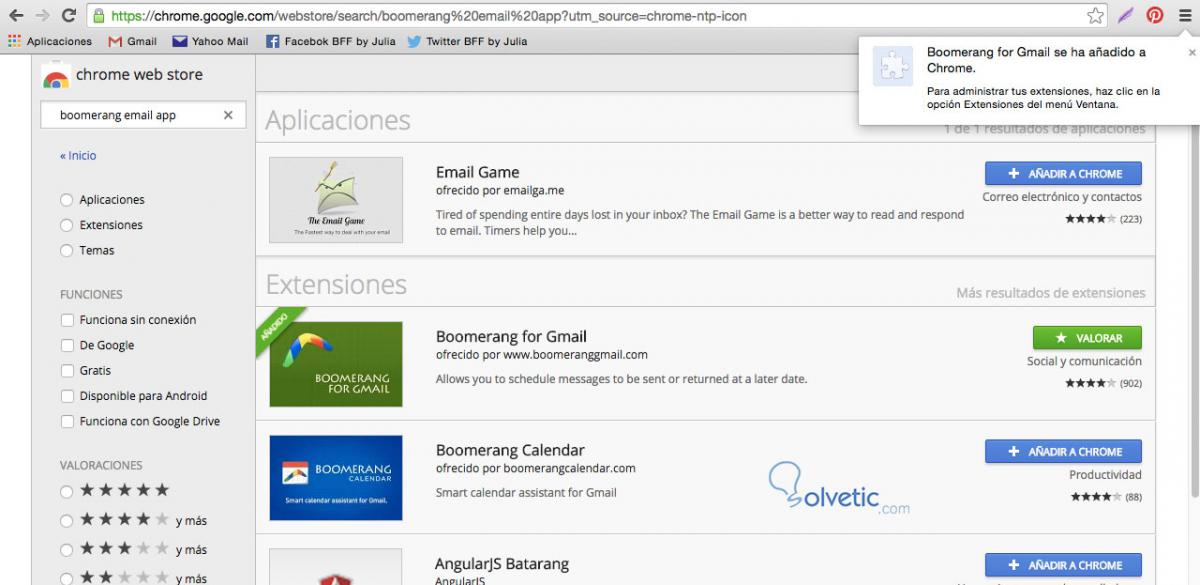Check the Funciona sin conexión box

coord(67,320)
